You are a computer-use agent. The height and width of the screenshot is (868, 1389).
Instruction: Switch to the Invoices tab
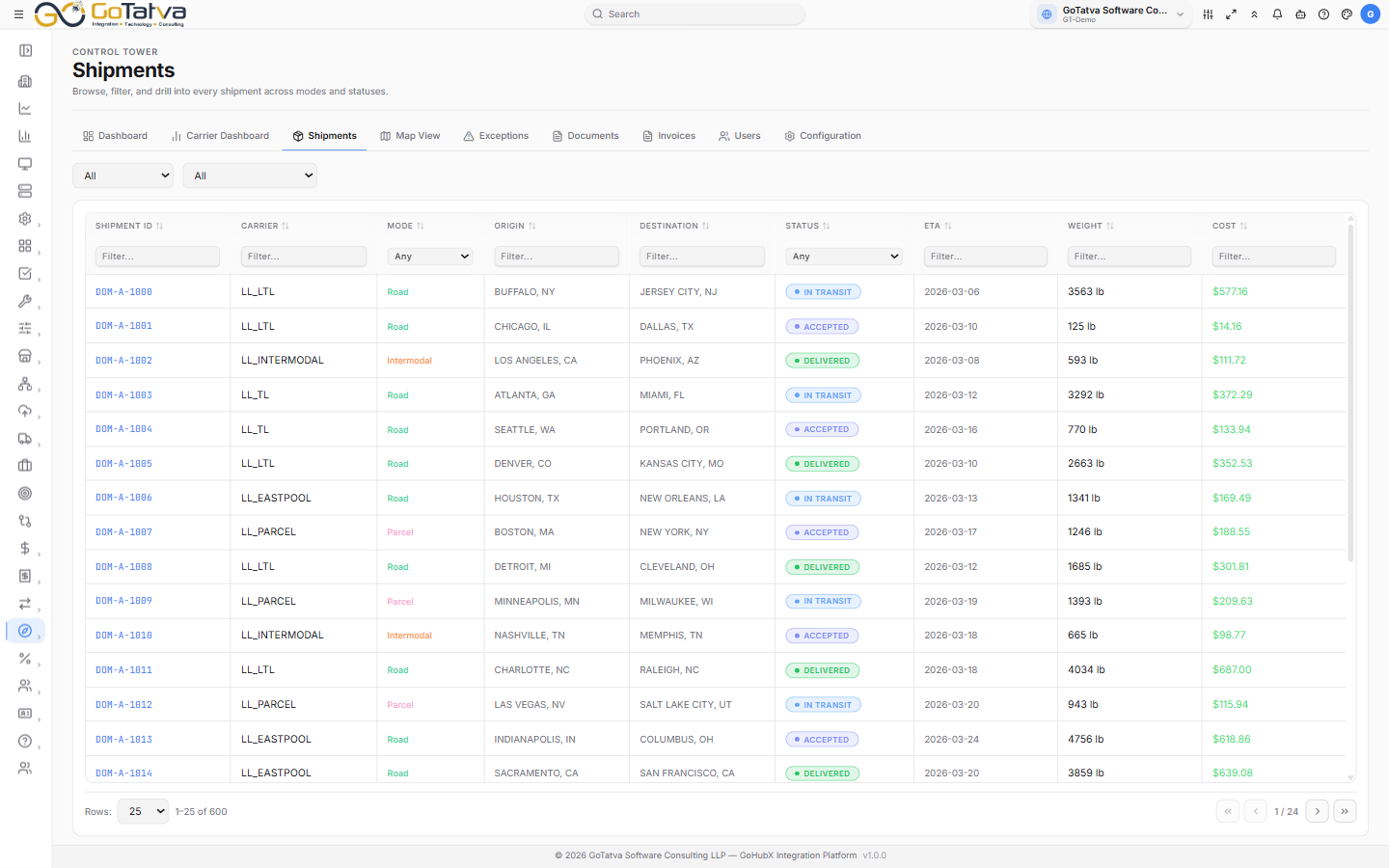click(x=668, y=136)
